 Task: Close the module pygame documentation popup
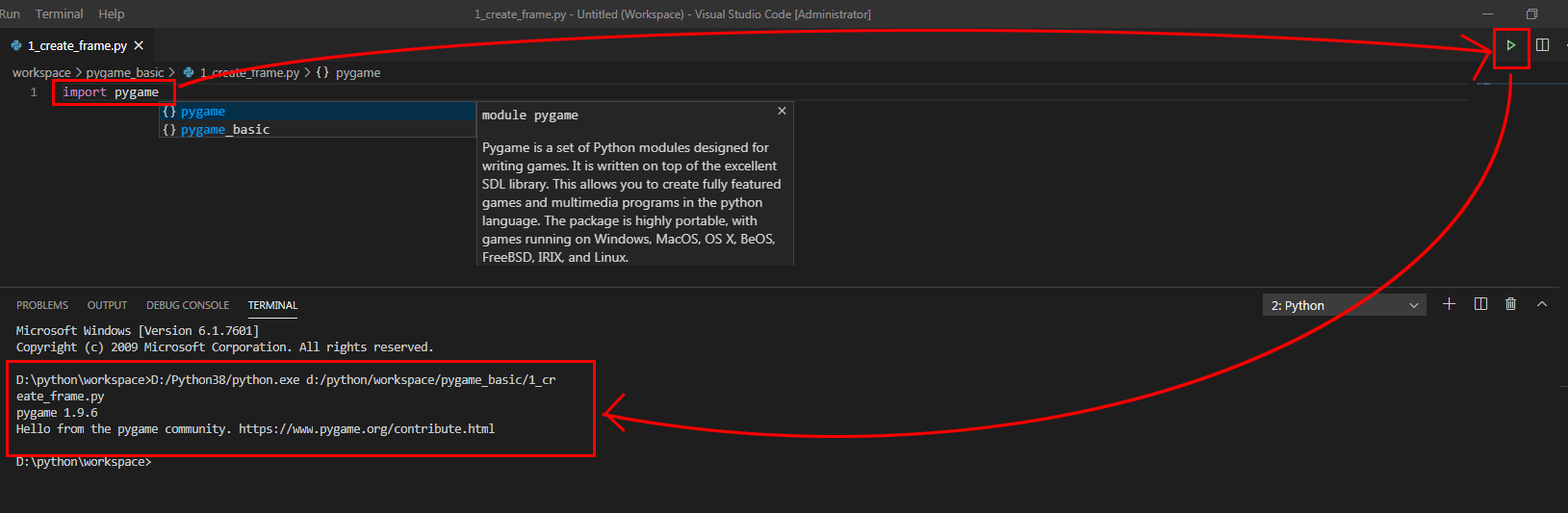pyautogui.click(x=782, y=111)
